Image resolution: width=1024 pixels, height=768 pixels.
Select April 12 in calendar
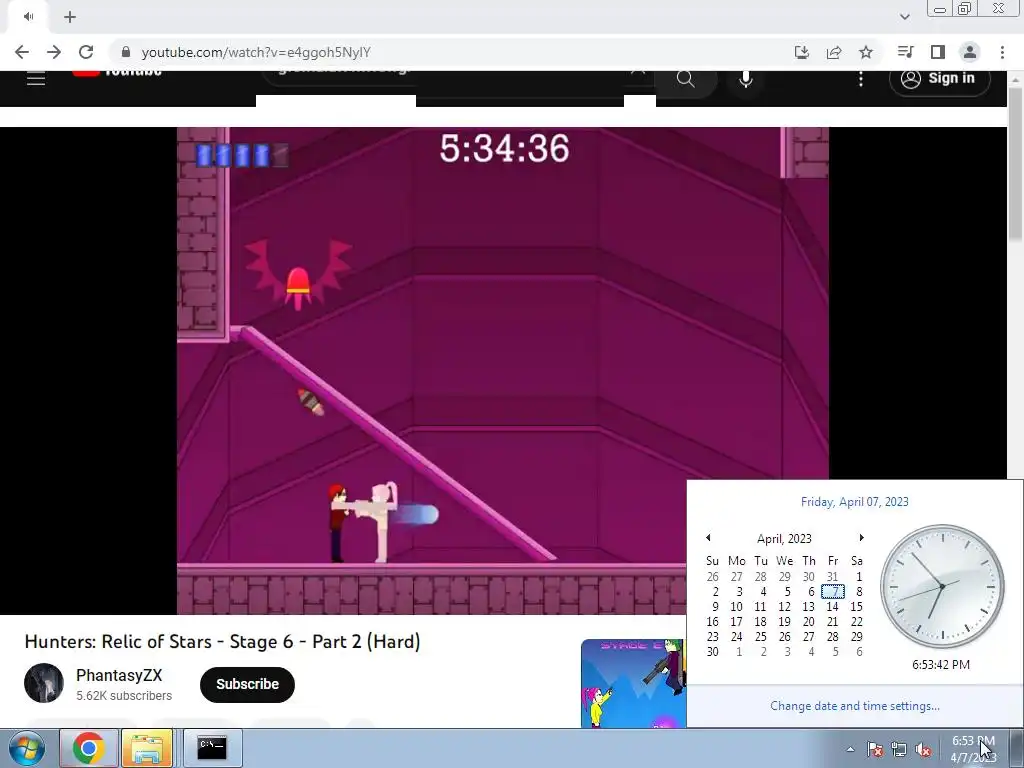pyautogui.click(x=784, y=607)
